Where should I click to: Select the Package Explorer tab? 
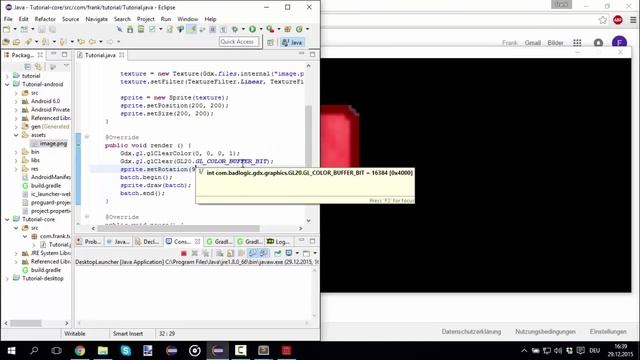(22, 55)
